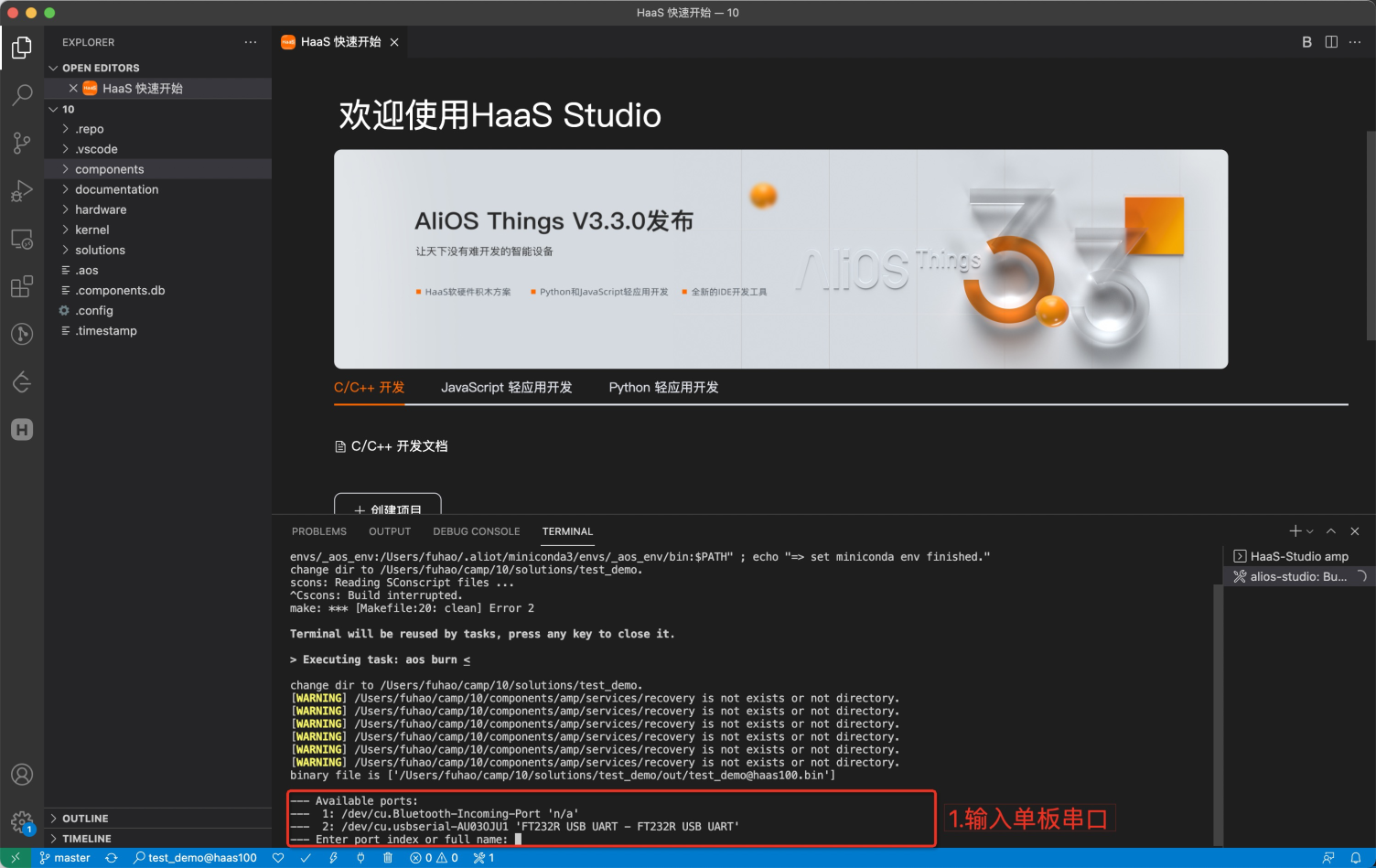
Task: Expand the hardware folder
Action: (x=157, y=209)
